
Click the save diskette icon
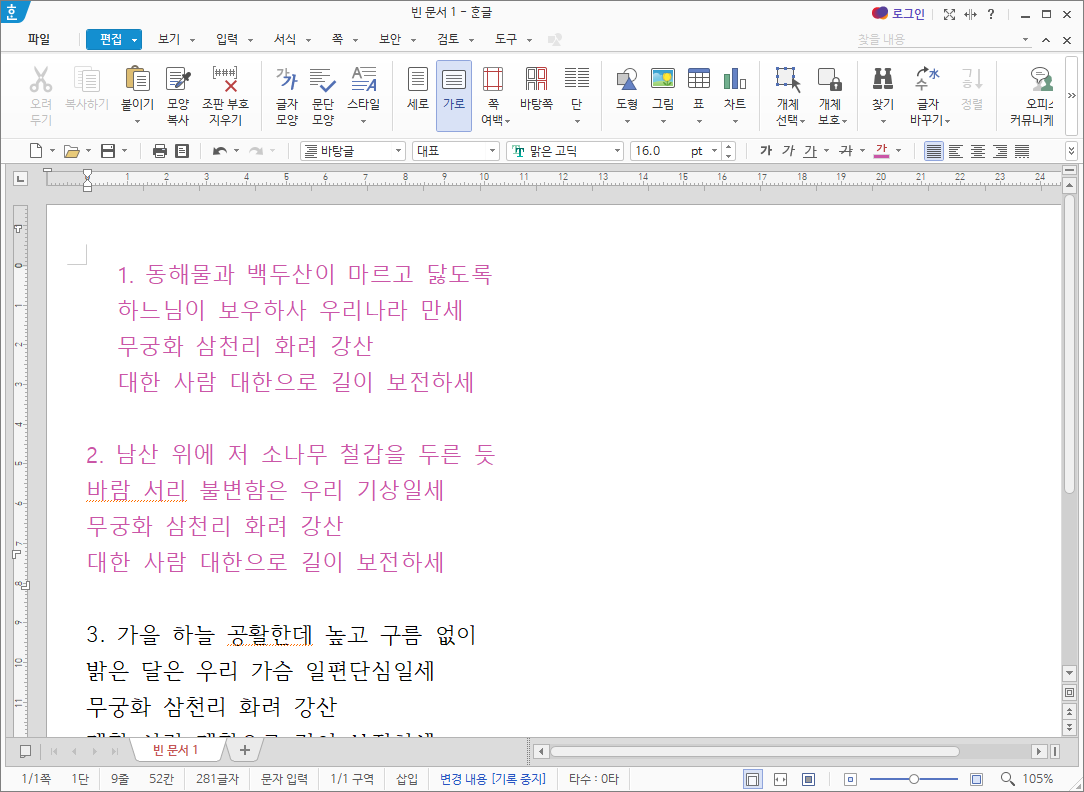[x=108, y=151]
